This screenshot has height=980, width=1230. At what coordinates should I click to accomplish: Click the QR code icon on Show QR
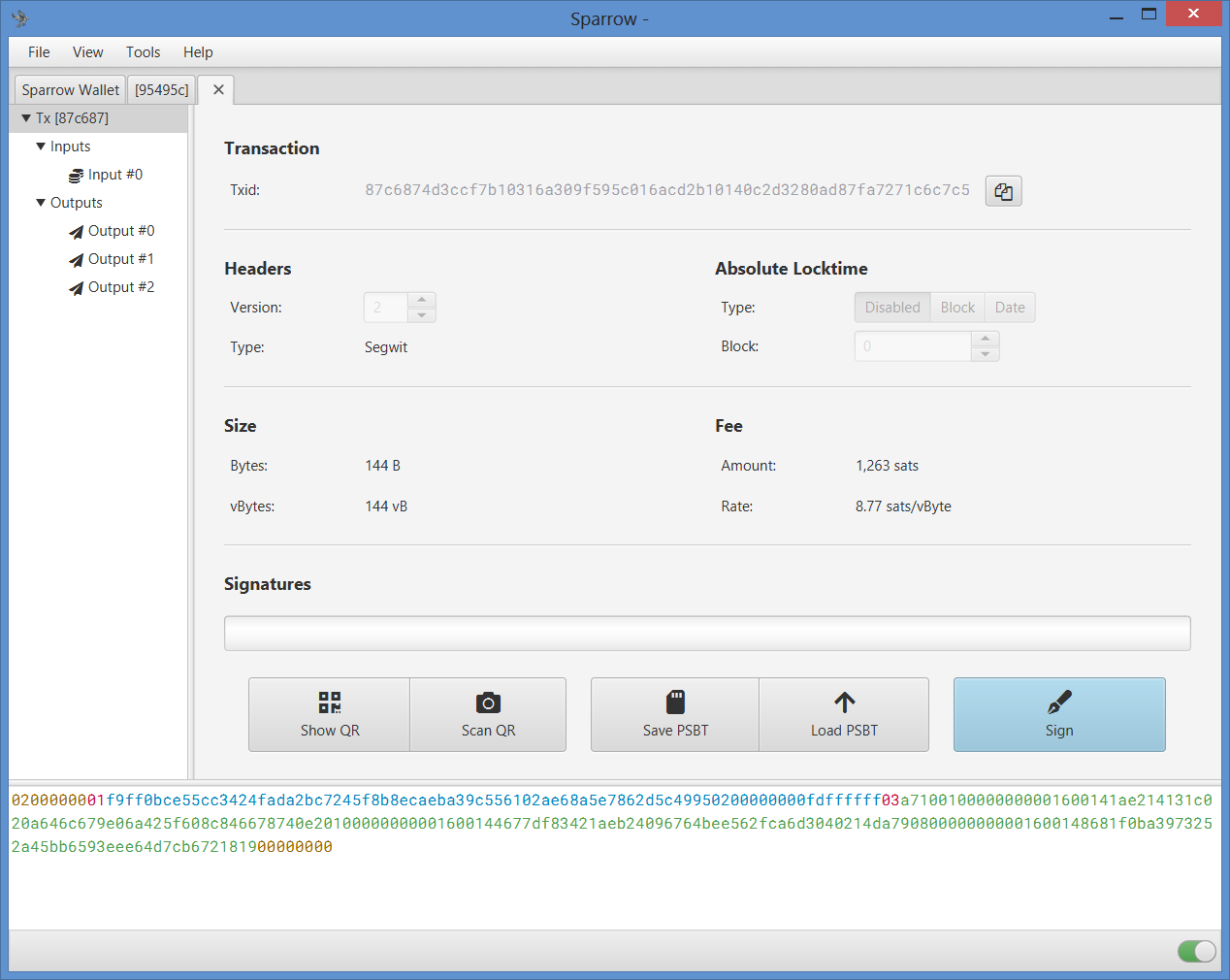[x=330, y=702]
